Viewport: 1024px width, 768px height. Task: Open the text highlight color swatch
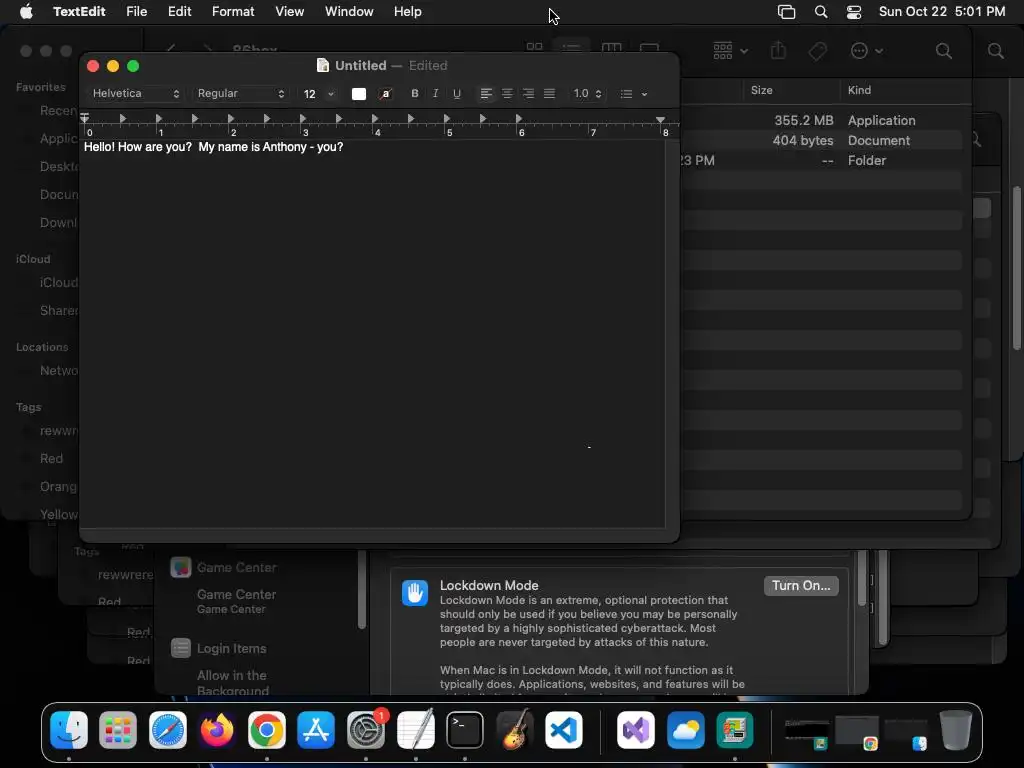click(386, 94)
